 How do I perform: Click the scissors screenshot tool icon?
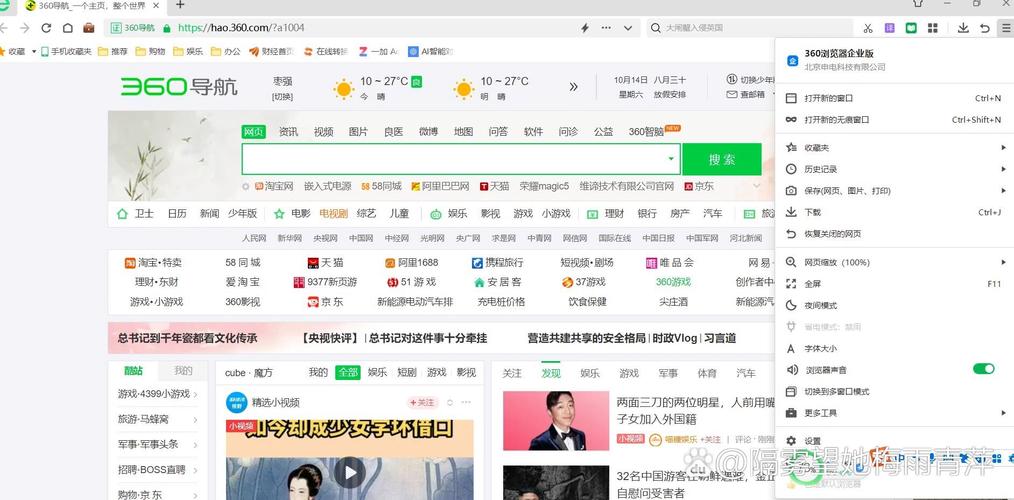pos(868,28)
